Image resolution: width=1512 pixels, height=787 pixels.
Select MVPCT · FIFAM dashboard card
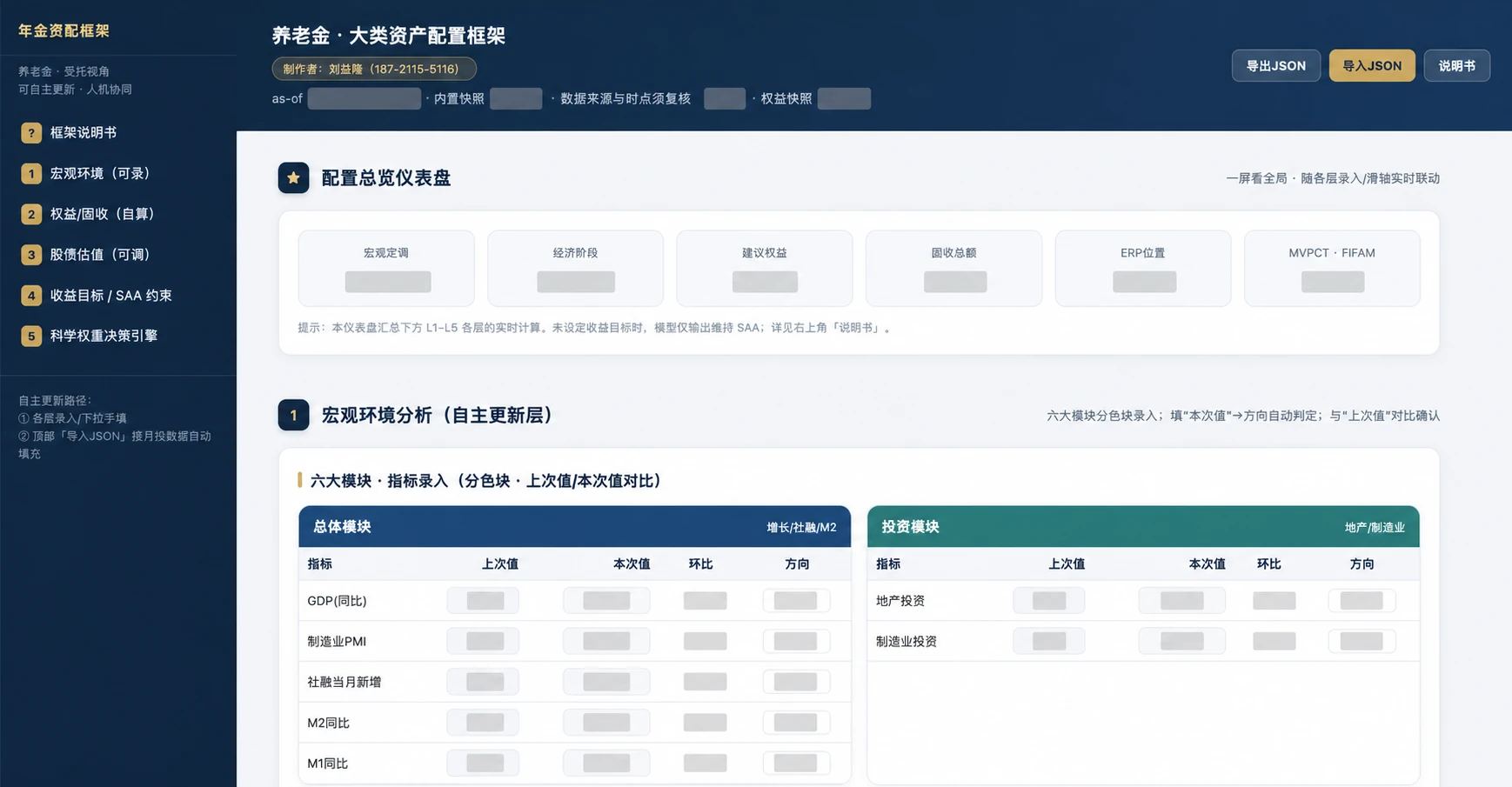coord(1332,268)
